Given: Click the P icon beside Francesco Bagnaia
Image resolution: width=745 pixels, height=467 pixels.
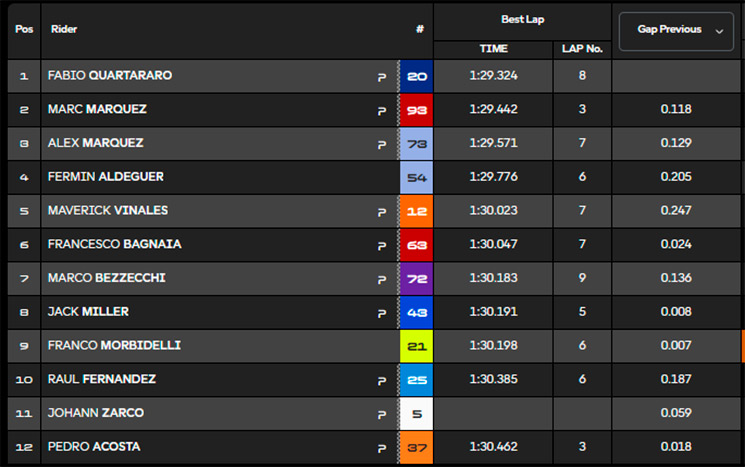Looking at the screenshot, I should pyautogui.click(x=382, y=246).
